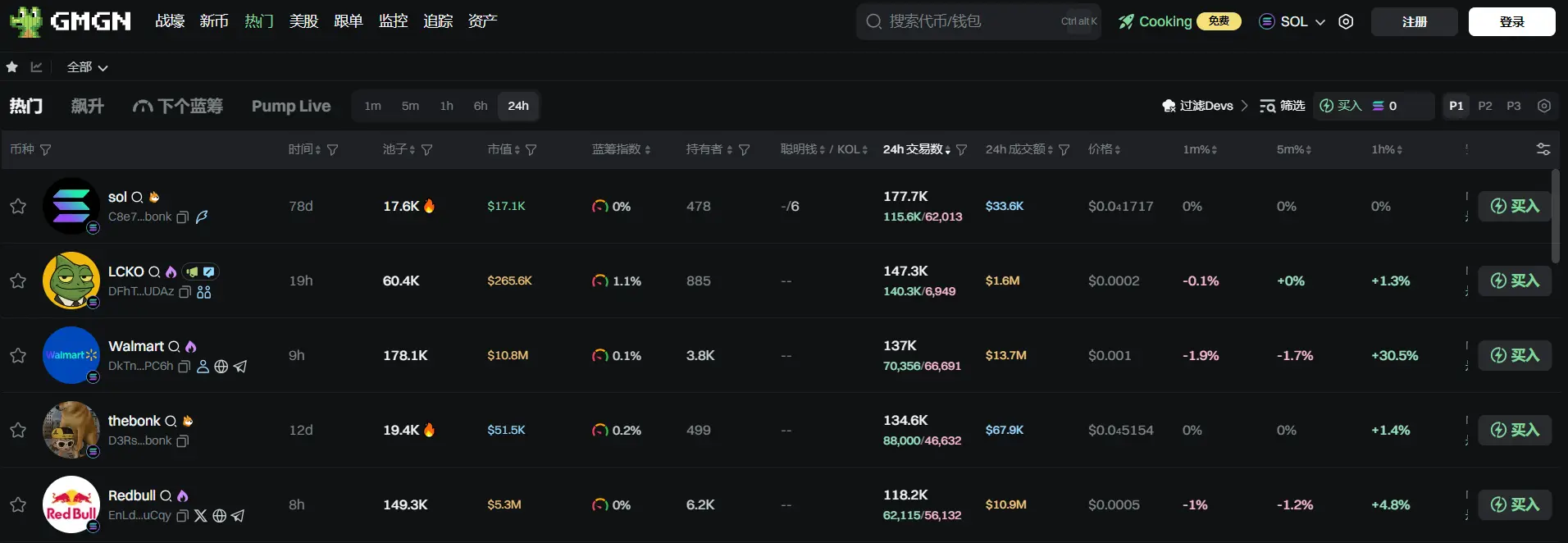Switch to the Pump Live tab
The width and height of the screenshot is (1568, 543).
pyautogui.click(x=291, y=106)
